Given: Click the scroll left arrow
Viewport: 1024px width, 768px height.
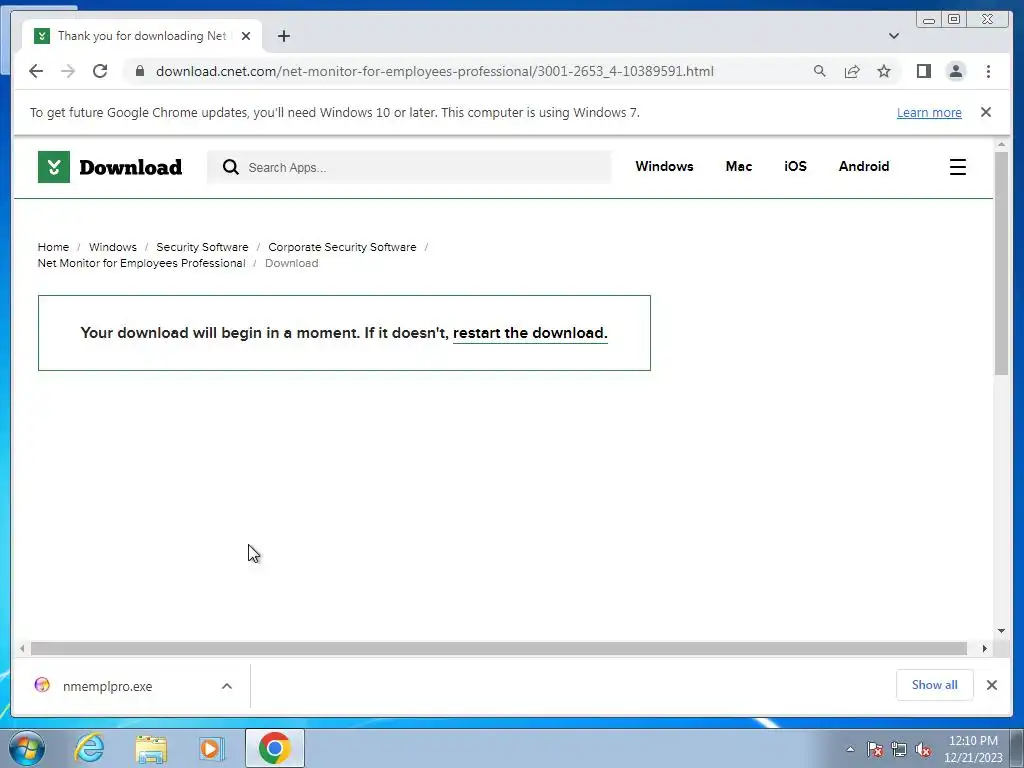Looking at the screenshot, I should click(x=22, y=648).
